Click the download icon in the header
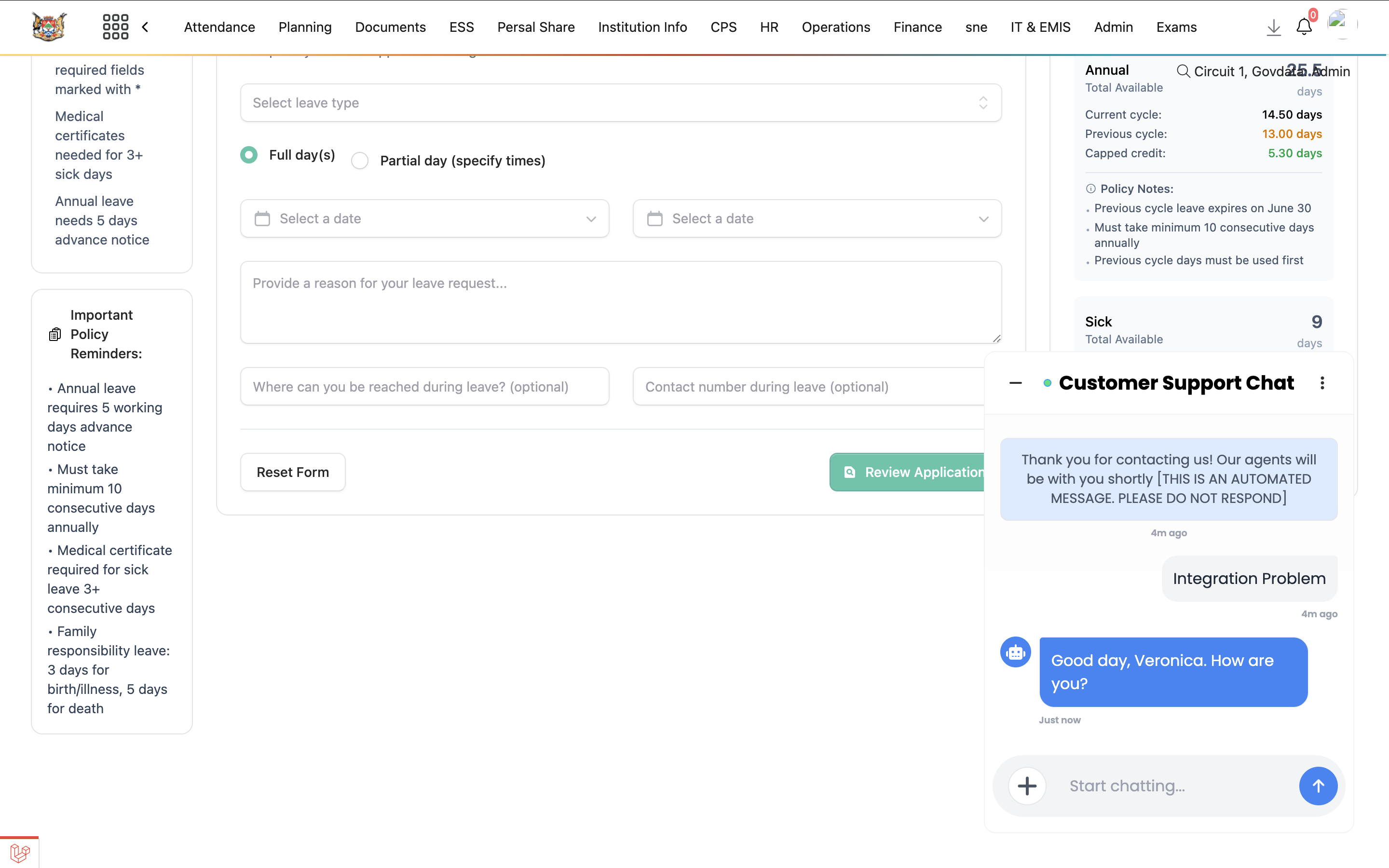 pos(1273,27)
